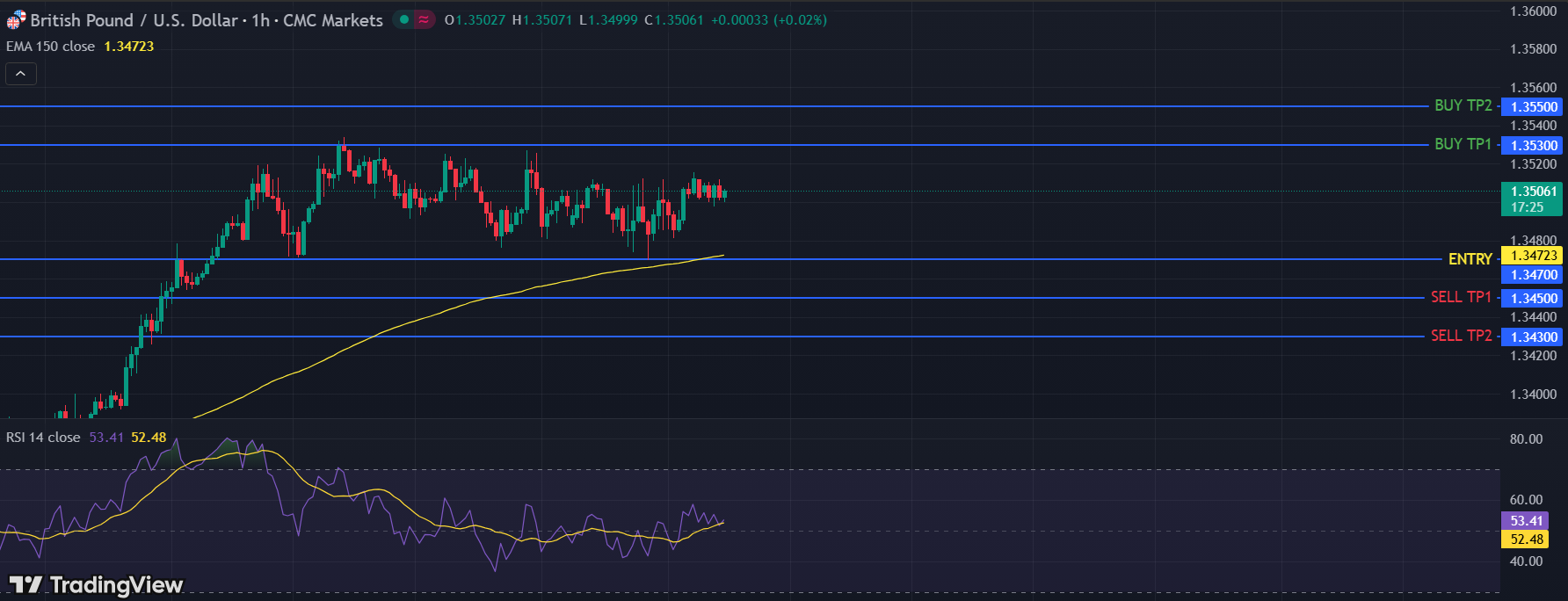Click the 1.35500 blue price tag
The width and height of the screenshot is (1568, 601).
tap(1534, 107)
